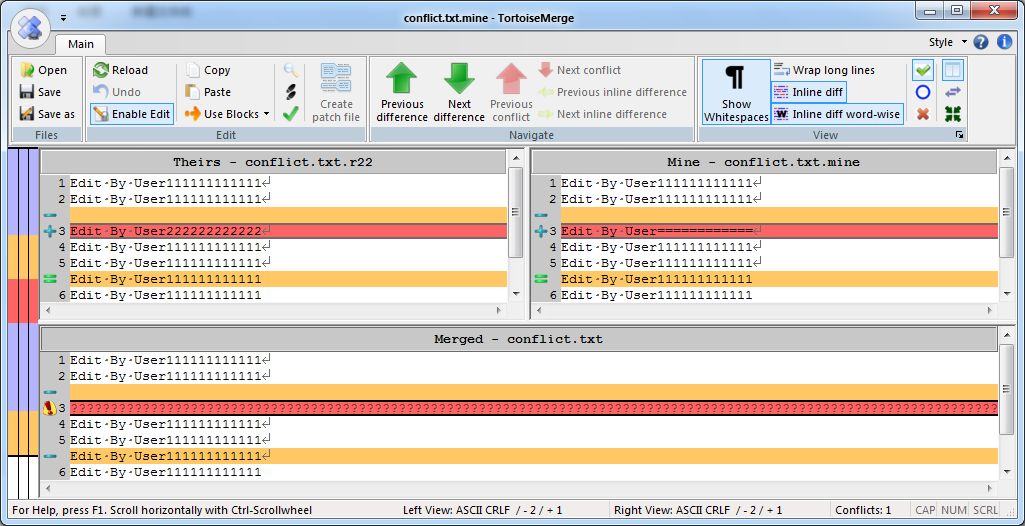Click the conflict warning icon on Merged line 3
The height and width of the screenshot is (526, 1025).
50,408
